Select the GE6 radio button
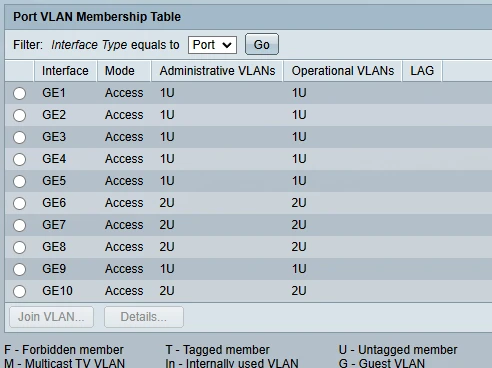This screenshot has width=492, height=368. click(x=19, y=203)
